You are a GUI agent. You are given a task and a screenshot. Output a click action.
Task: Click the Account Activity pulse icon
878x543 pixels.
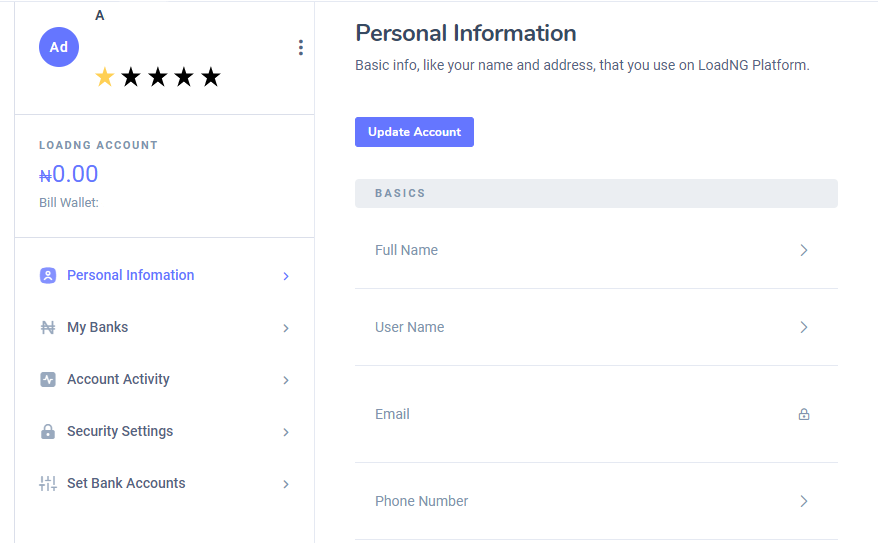[x=48, y=380]
